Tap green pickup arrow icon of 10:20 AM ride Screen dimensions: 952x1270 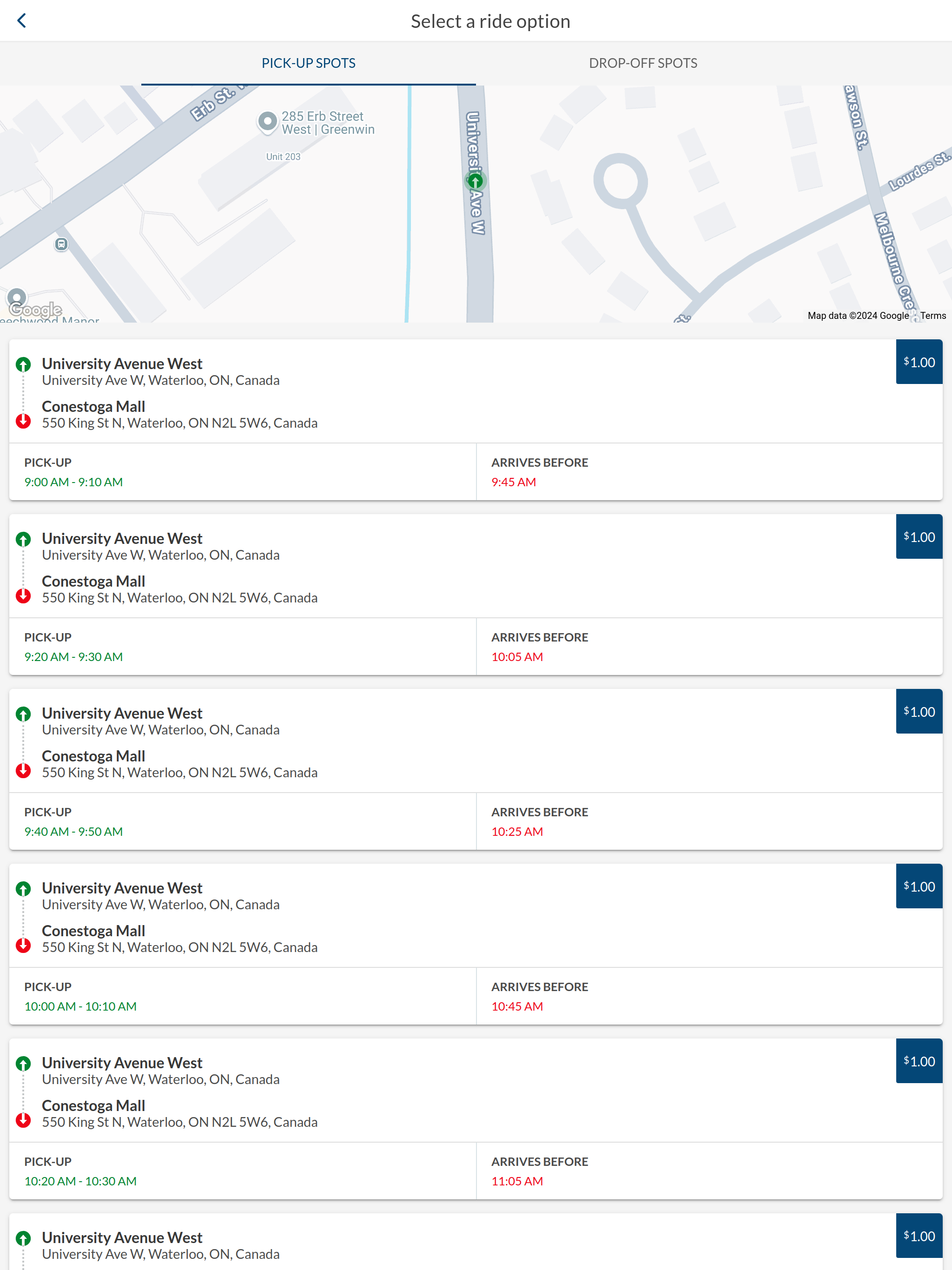tap(23, 1063)
